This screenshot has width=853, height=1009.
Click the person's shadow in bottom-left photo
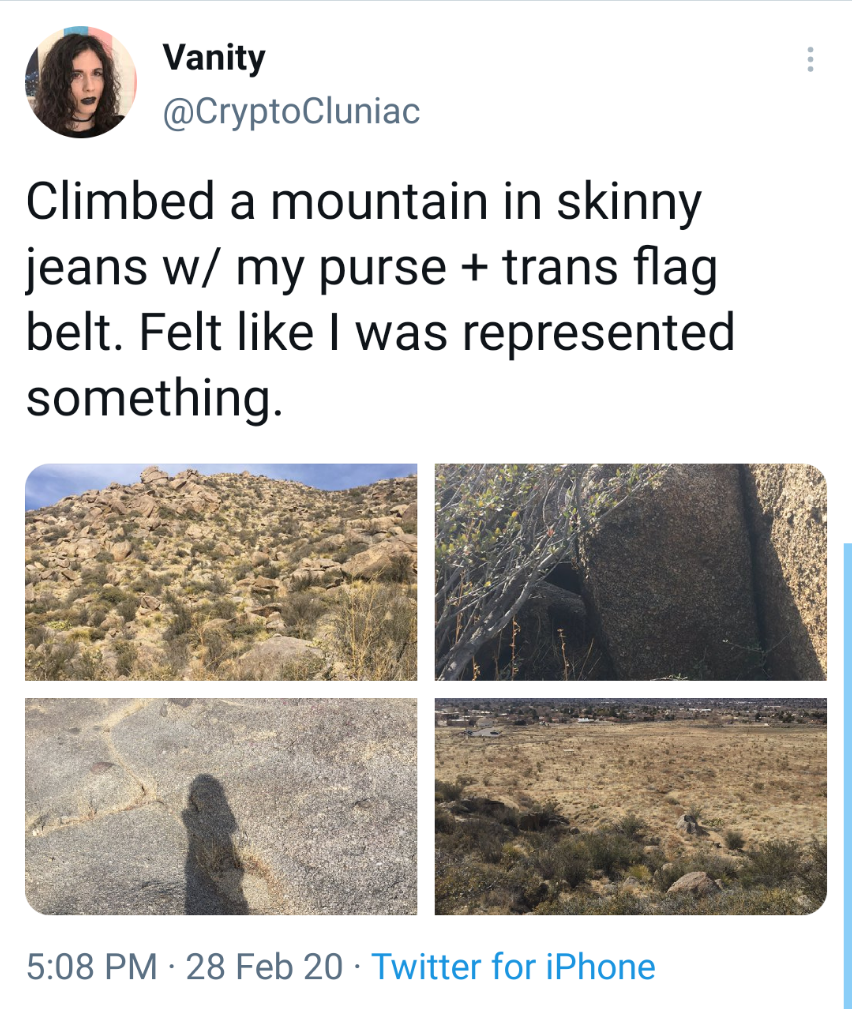214,844
